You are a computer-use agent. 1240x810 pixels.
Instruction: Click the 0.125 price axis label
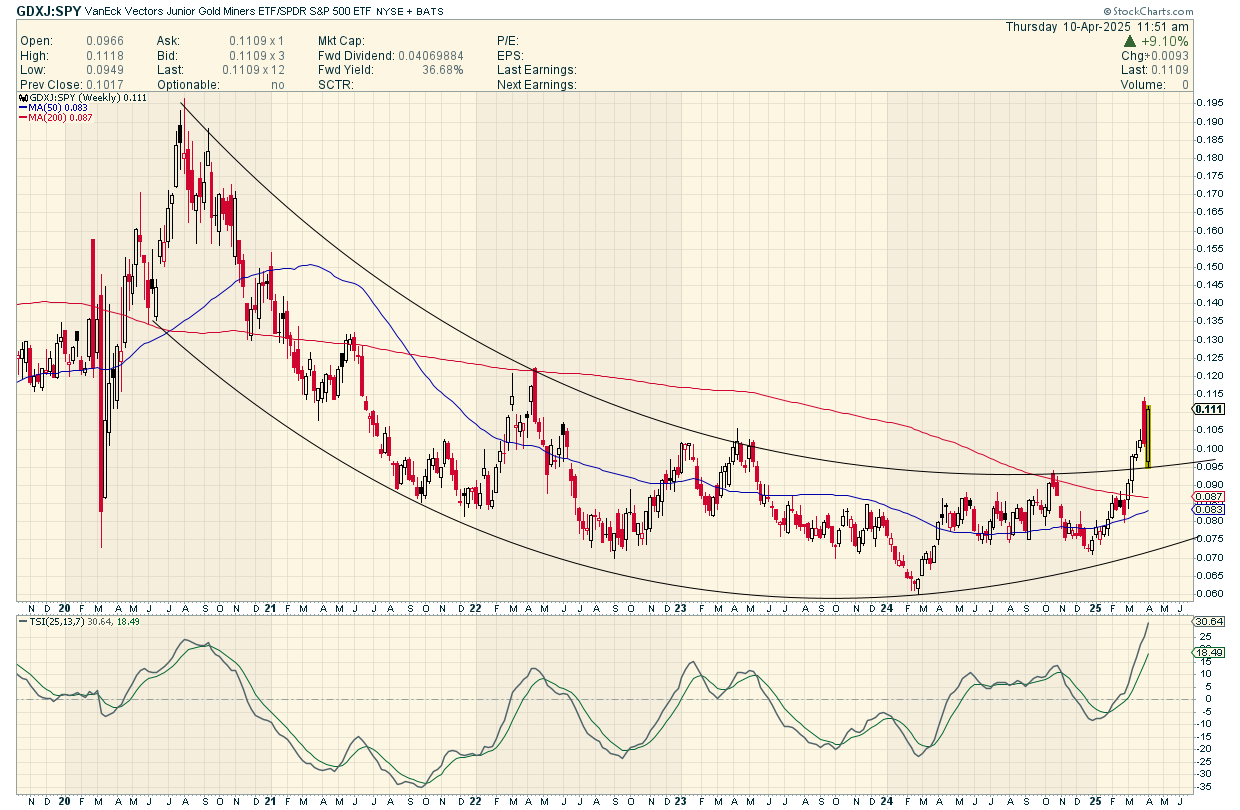(1209, 358)
